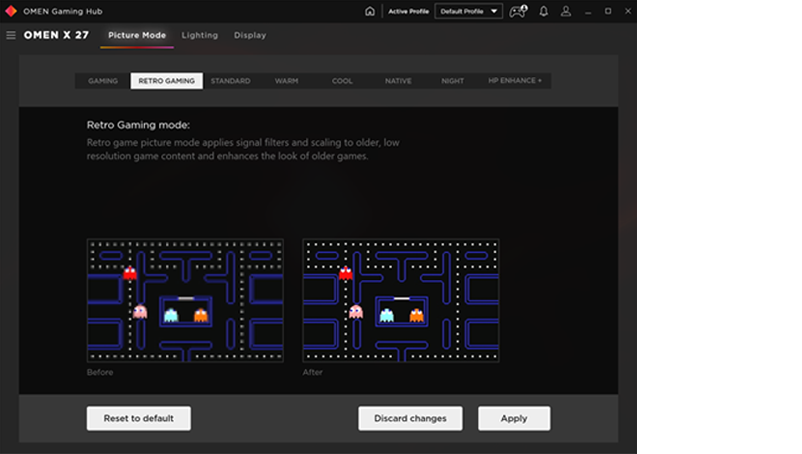
Task: Maximize the OMEN Gaming Hub window
Action: (x=608, y=11)
